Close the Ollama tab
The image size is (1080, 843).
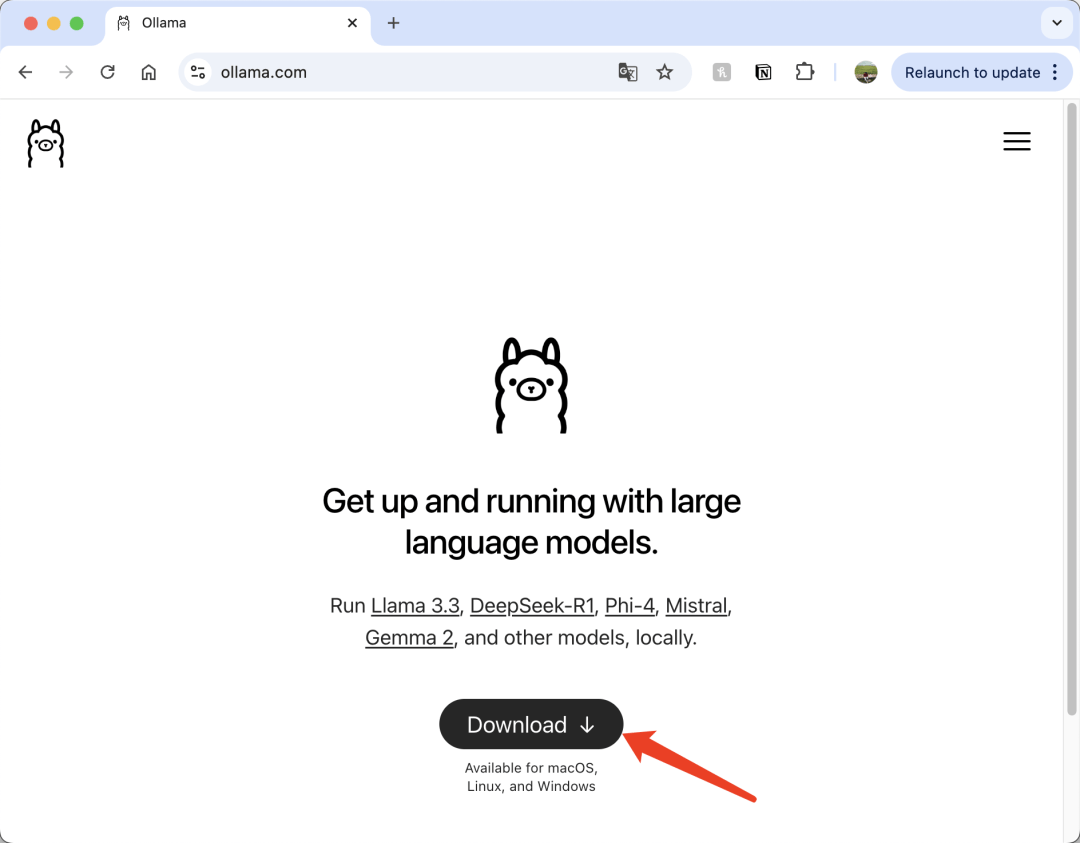[x=352, y=23]
